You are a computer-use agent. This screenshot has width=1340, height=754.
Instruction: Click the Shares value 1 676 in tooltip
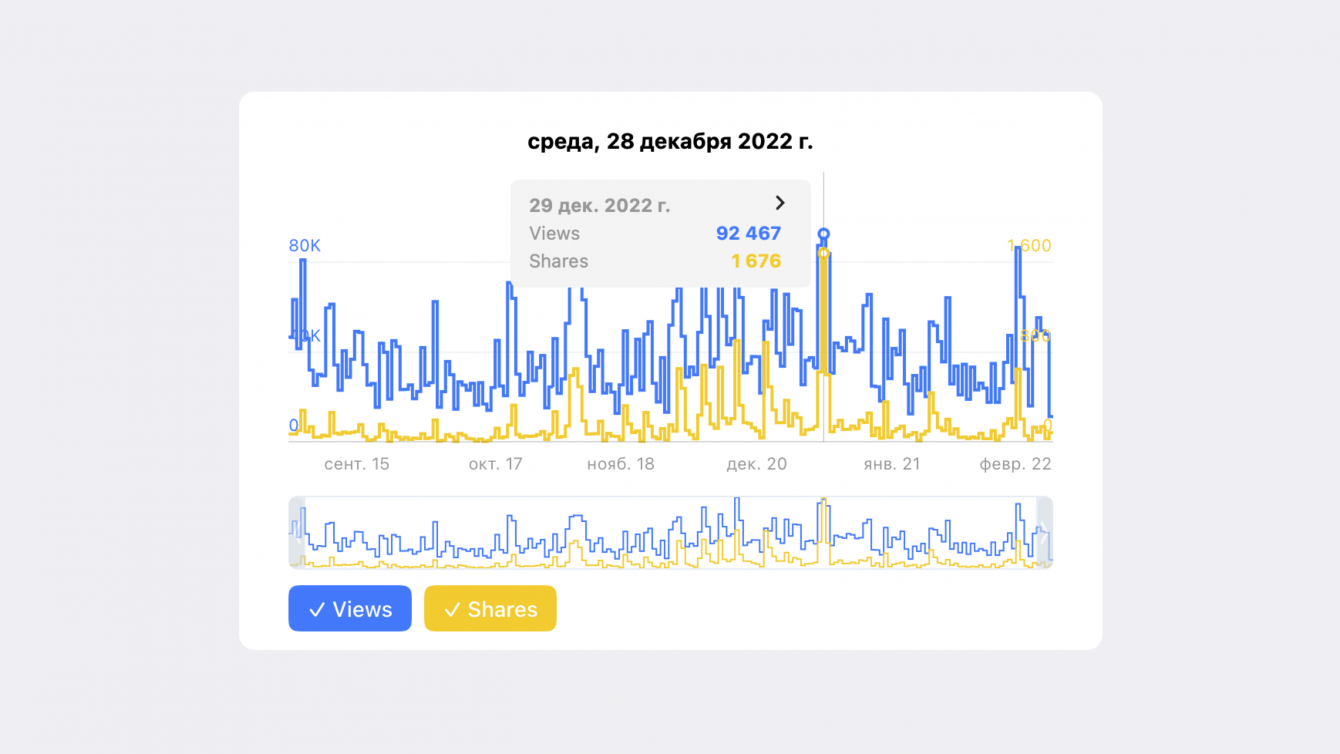click(756, 261)
